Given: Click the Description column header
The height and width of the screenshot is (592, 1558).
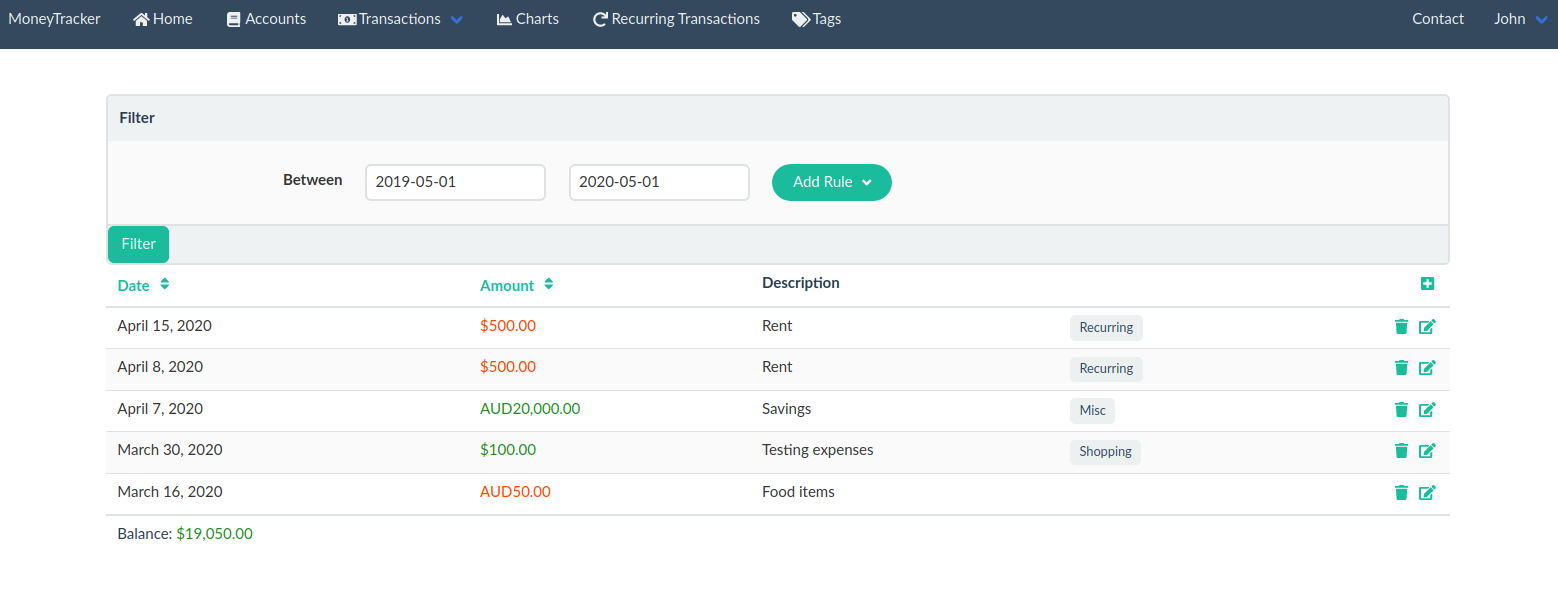Looking at the screenshot, I should [x=801, y=283].
